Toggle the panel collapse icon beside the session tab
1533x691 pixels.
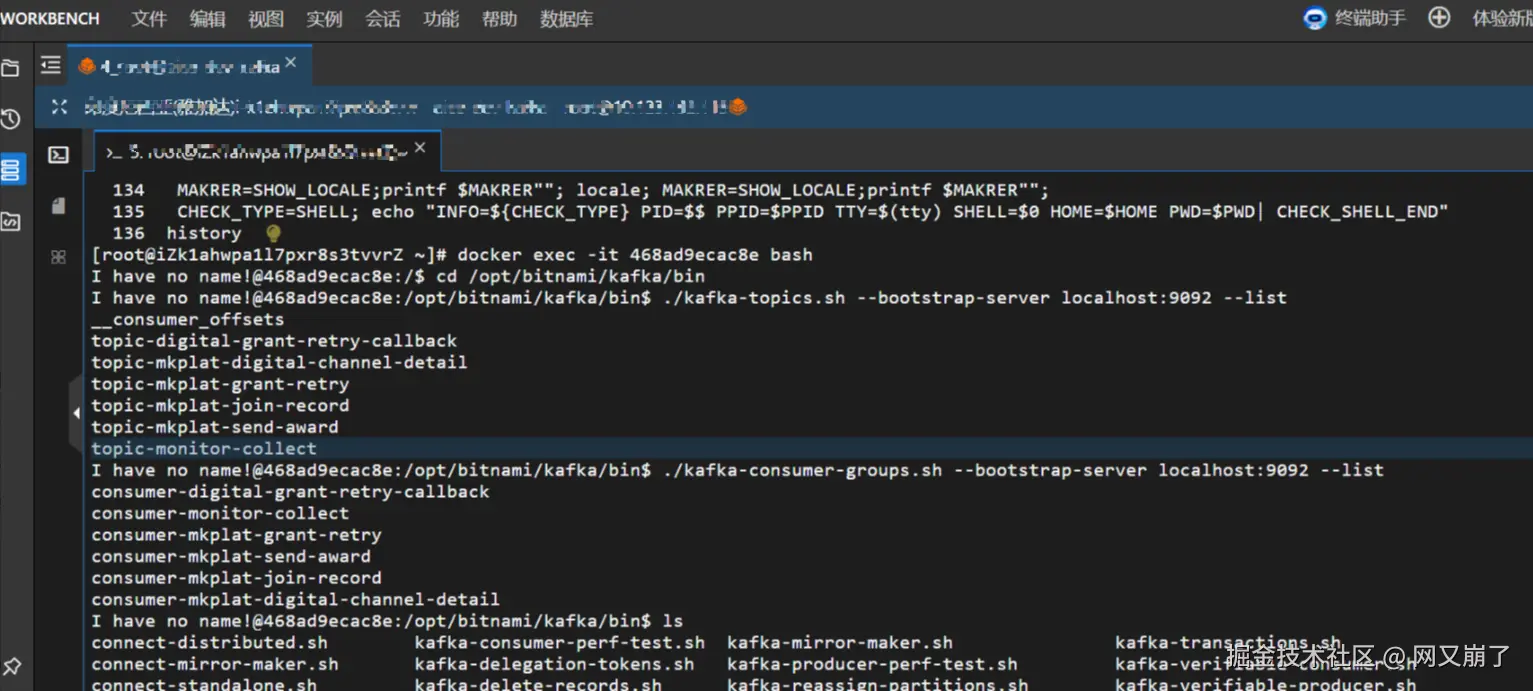51,66
